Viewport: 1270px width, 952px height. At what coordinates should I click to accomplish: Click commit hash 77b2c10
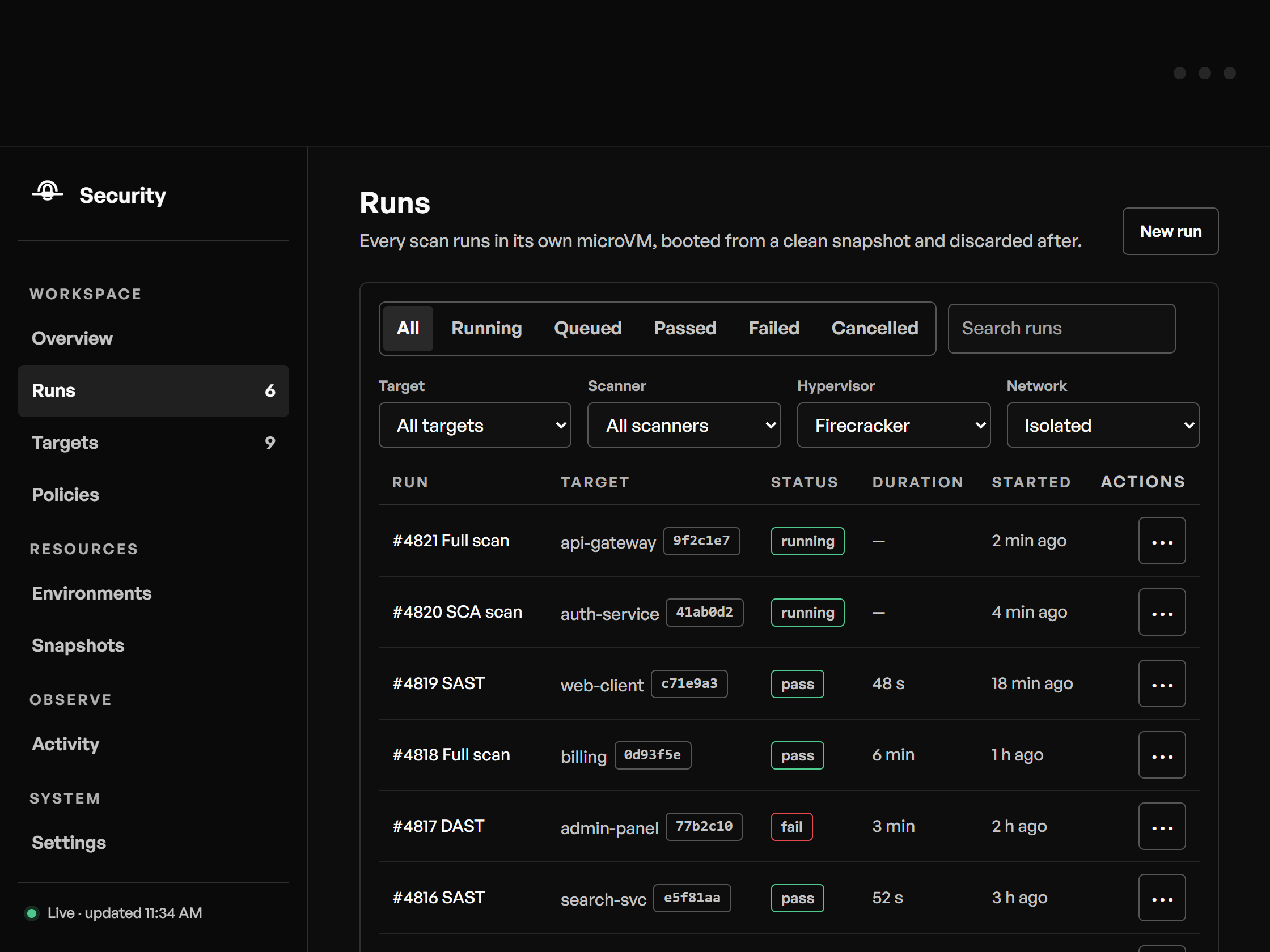click(704, 826)
